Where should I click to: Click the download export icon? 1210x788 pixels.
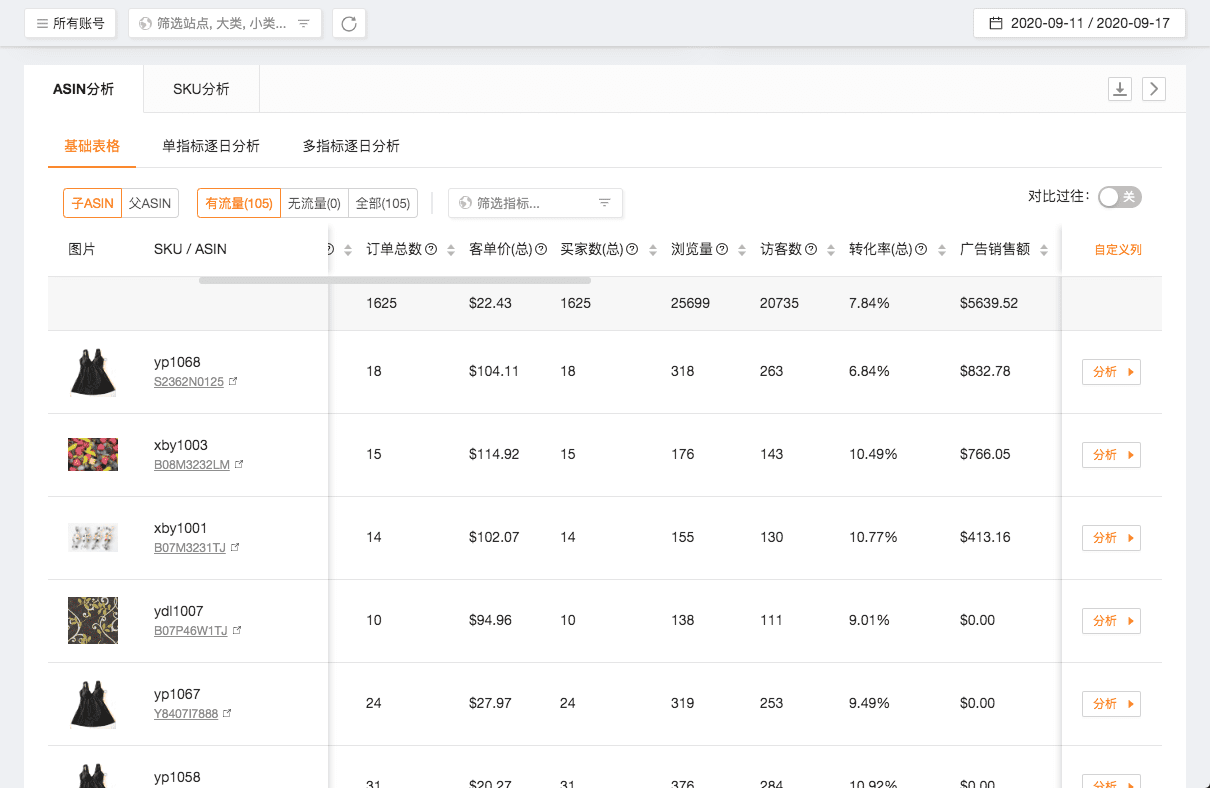click(1121, 89)
